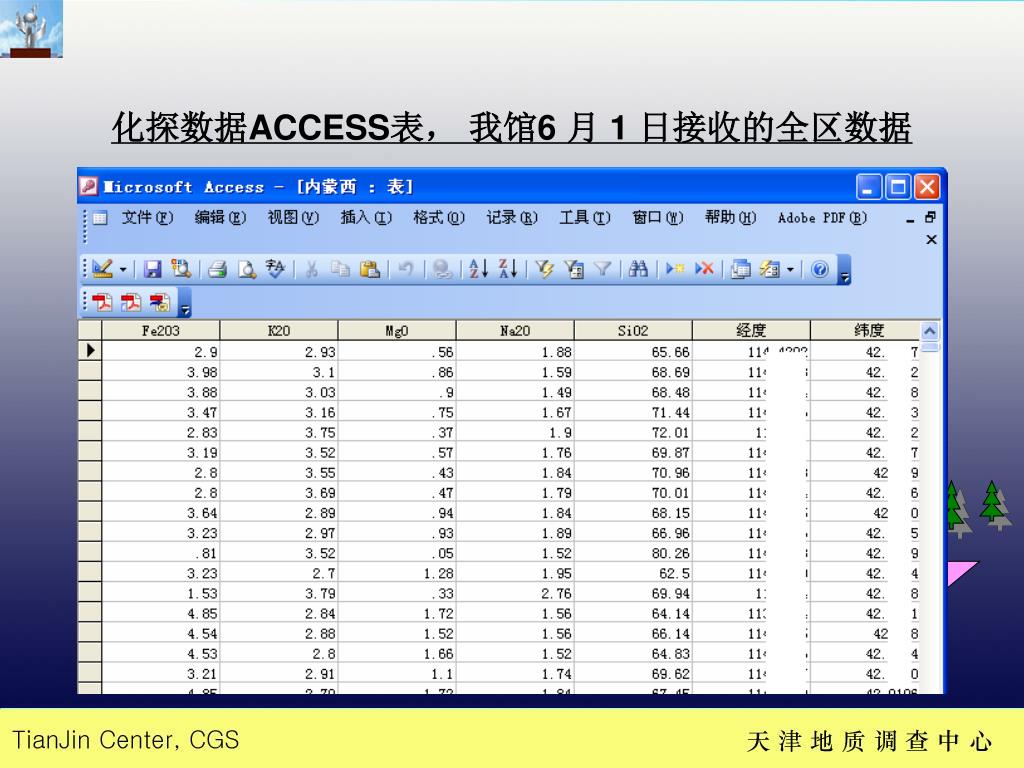This screenshot has height=768, width=1024.
Task: Open the 格式(O) menu
Action: [x=439, y=217]
